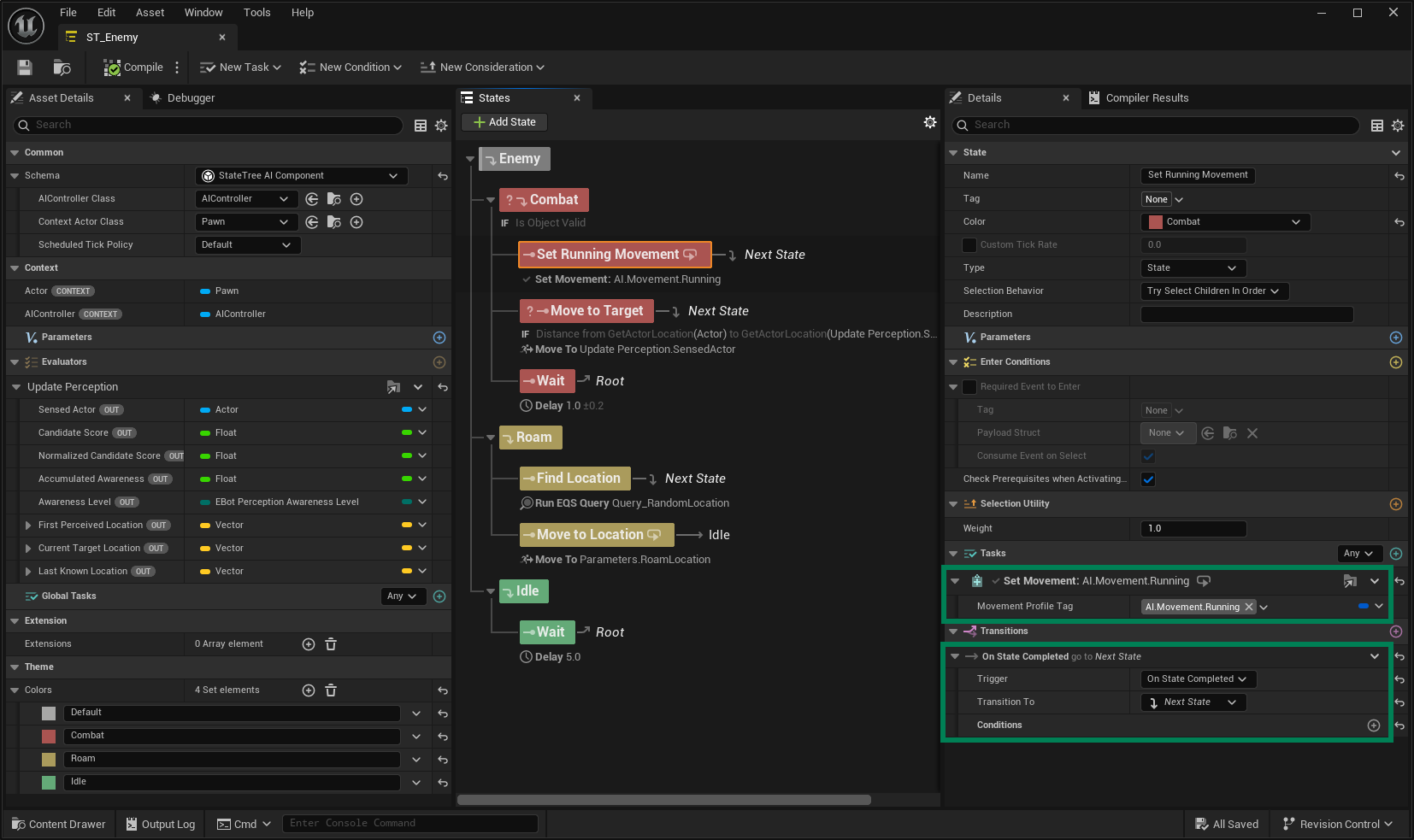This screenshot has height=840, width=1414.
Task: Open the Content Drawer
Action: 59,825
